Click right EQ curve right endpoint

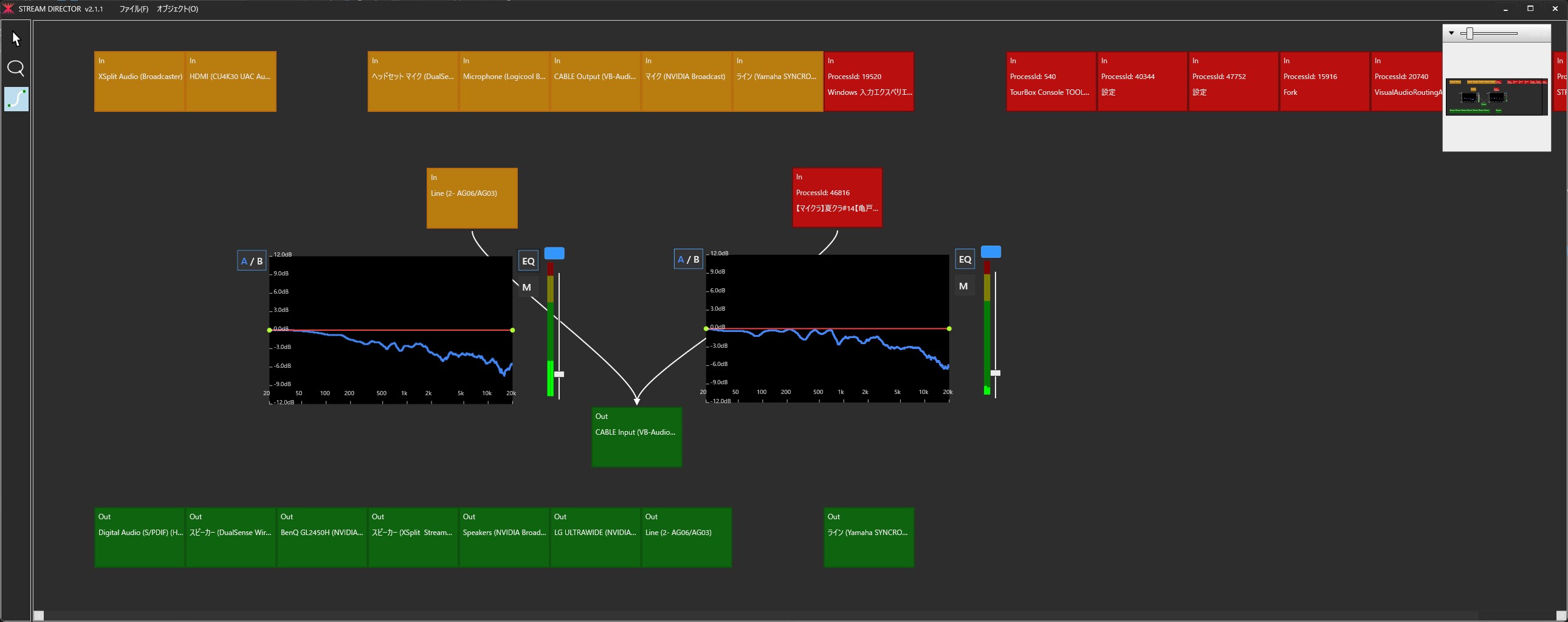click(949, 329)
